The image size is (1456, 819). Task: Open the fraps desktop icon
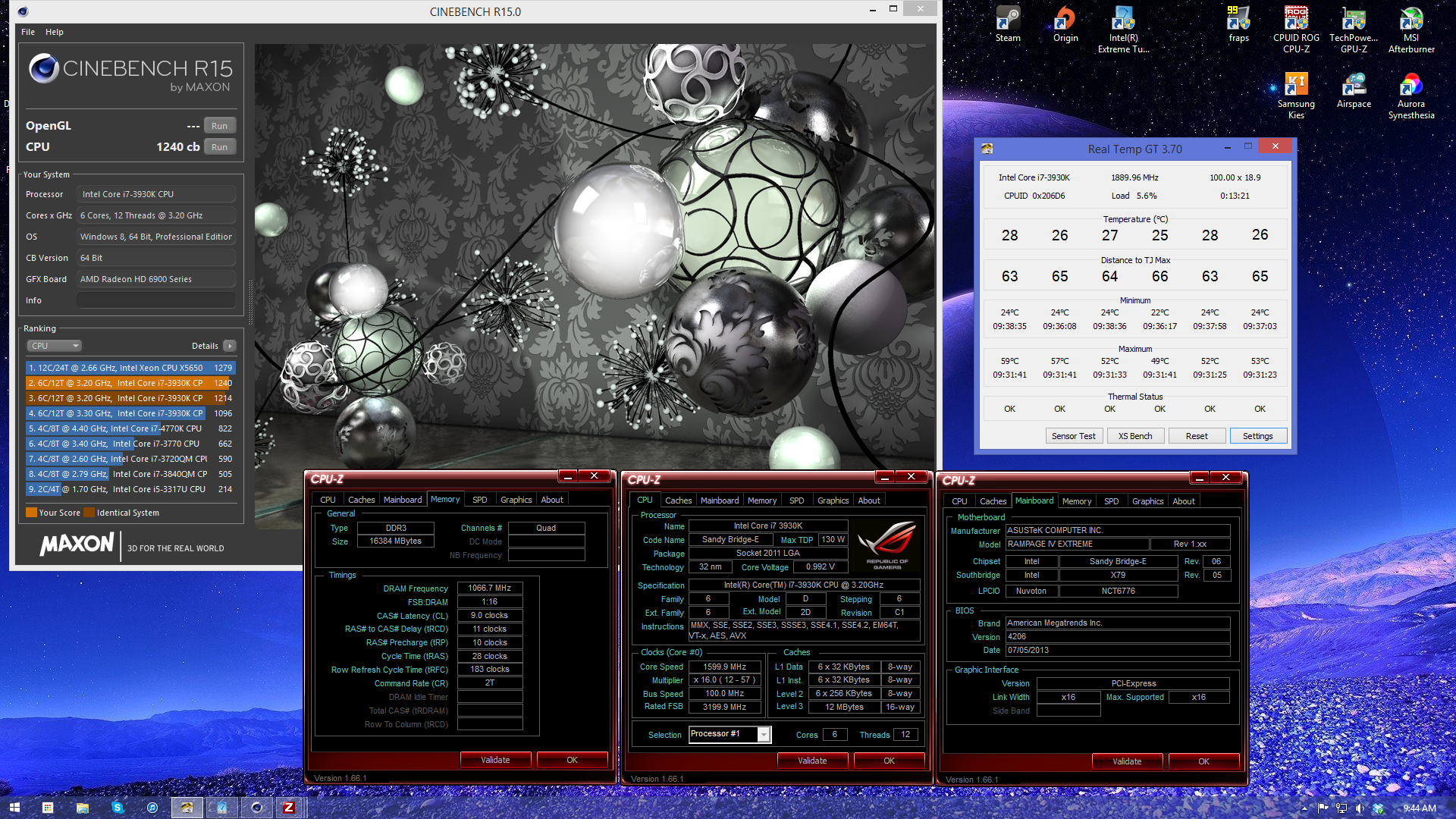pos(1238,24)
